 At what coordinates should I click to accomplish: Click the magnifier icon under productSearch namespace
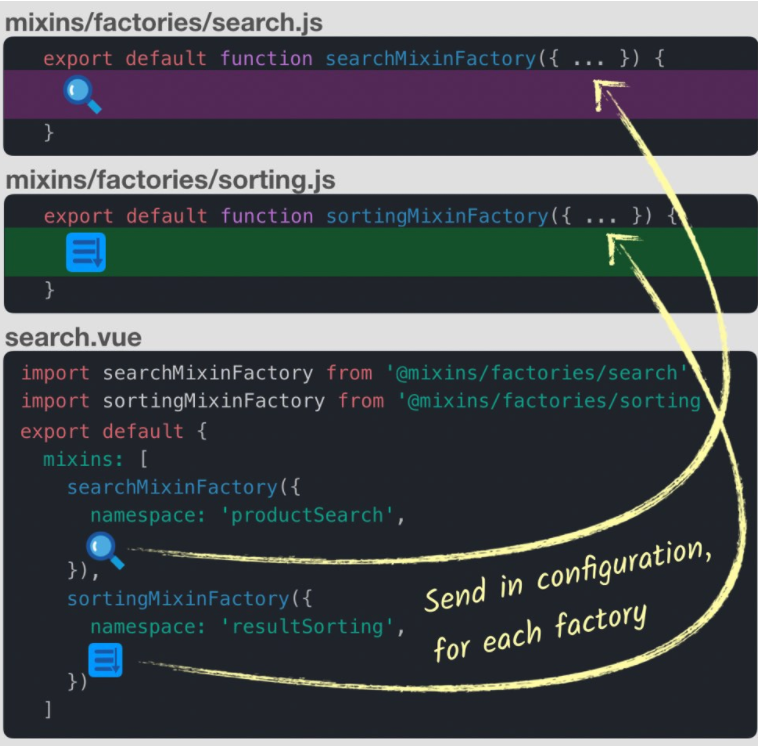click(x=105, y=550)
